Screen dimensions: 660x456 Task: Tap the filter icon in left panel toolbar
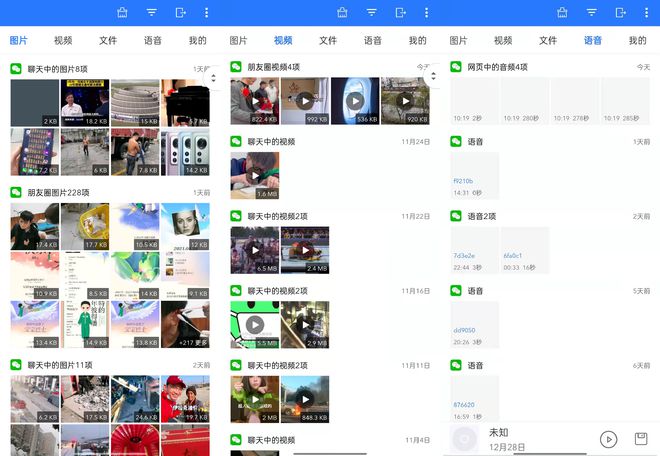pos(152,13)
